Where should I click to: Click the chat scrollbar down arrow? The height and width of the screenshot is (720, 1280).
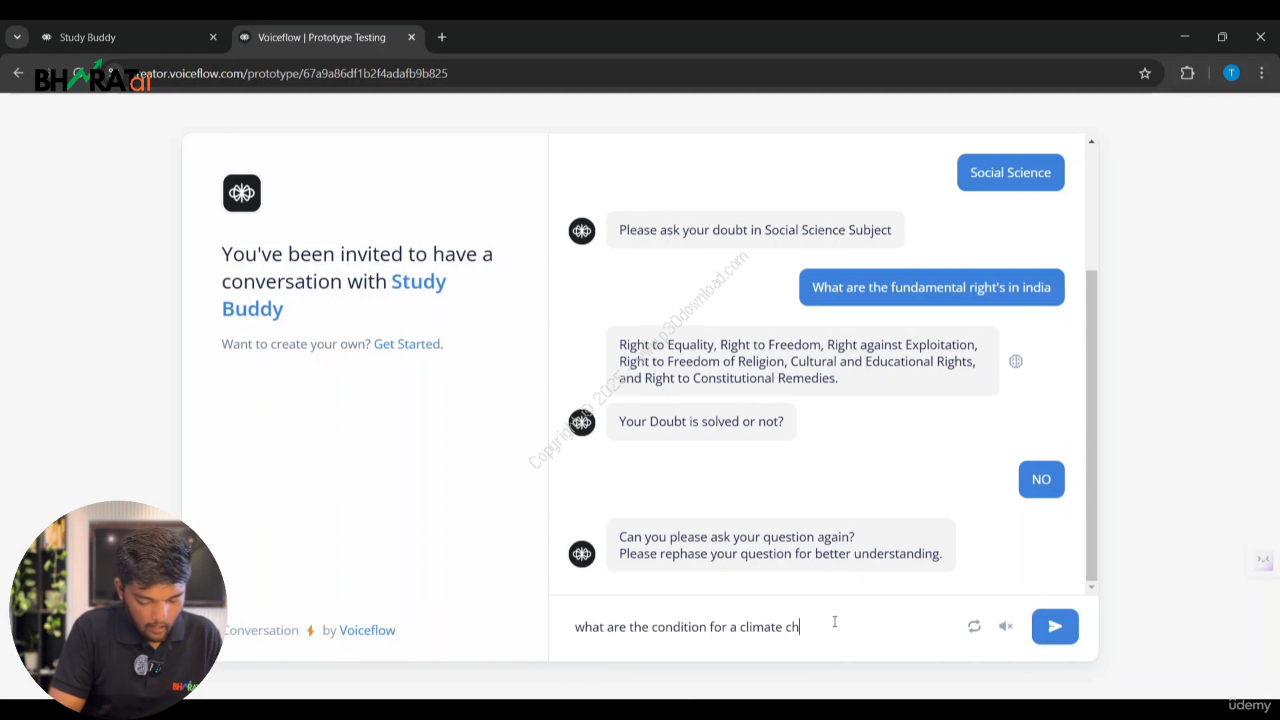click(x=1091, y=587)
